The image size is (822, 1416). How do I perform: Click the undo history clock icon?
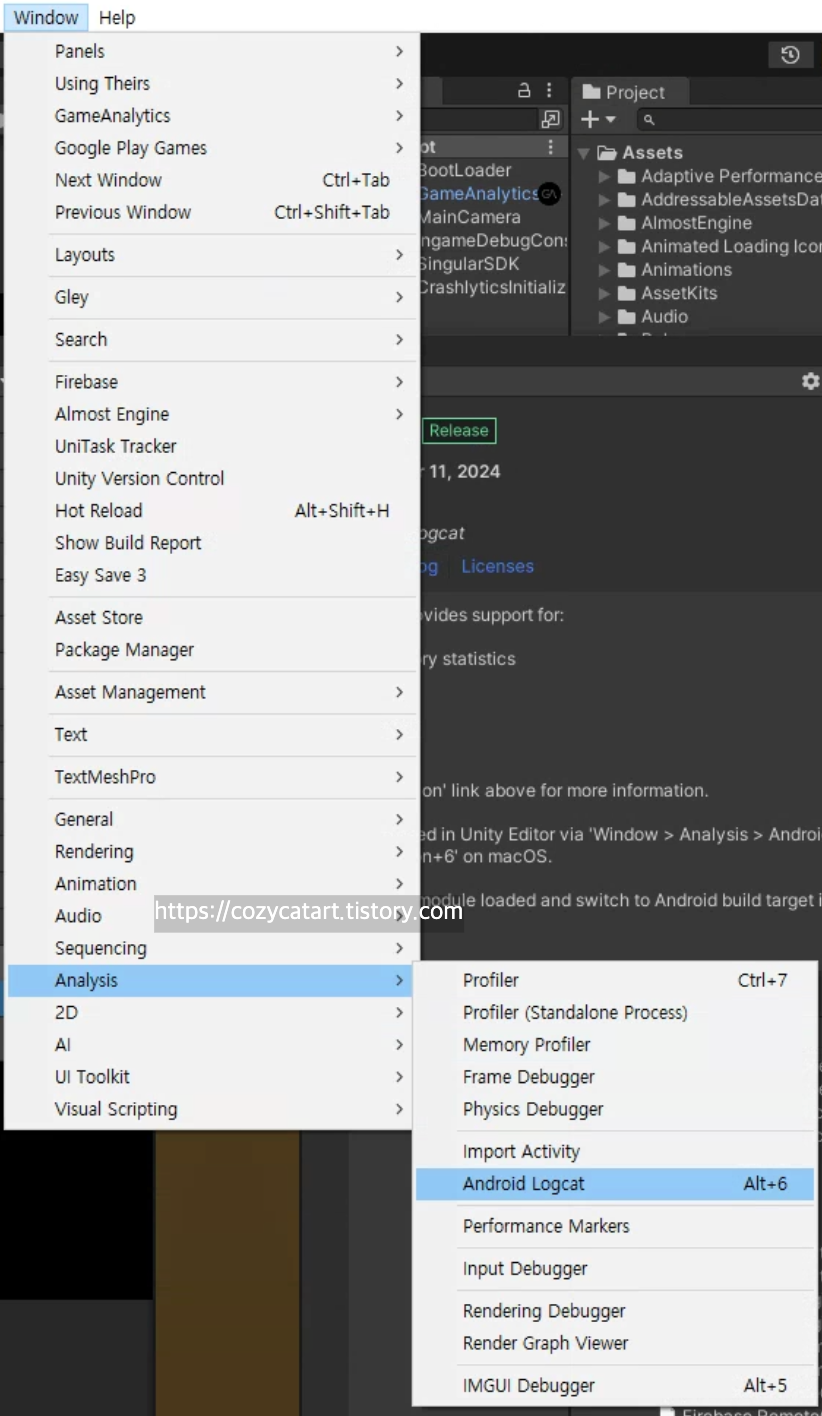pyautogui.click(x=790, y=55)
